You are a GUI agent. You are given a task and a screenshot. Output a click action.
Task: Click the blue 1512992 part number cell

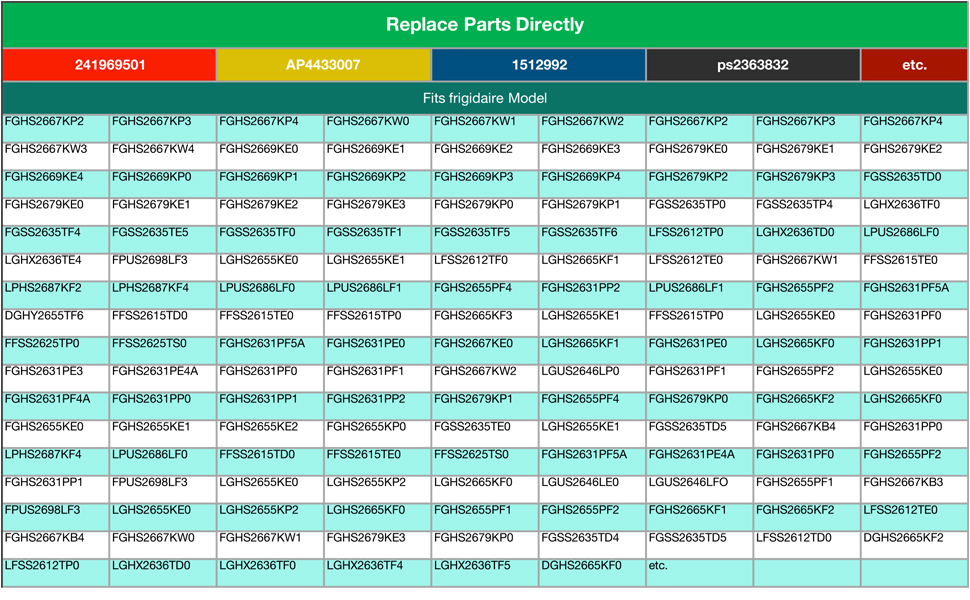point(539,65)
